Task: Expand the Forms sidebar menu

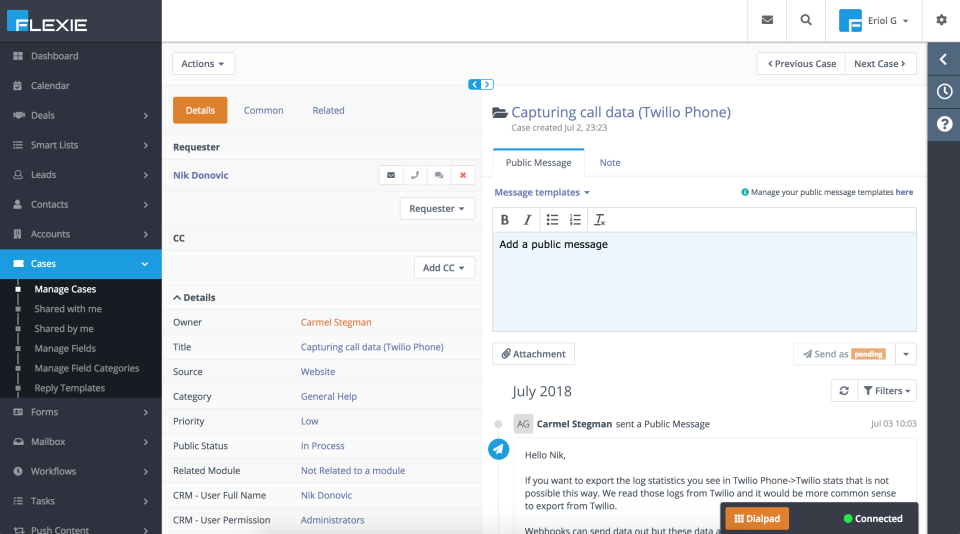Action: pyautogui.click(x=81, y=412)
